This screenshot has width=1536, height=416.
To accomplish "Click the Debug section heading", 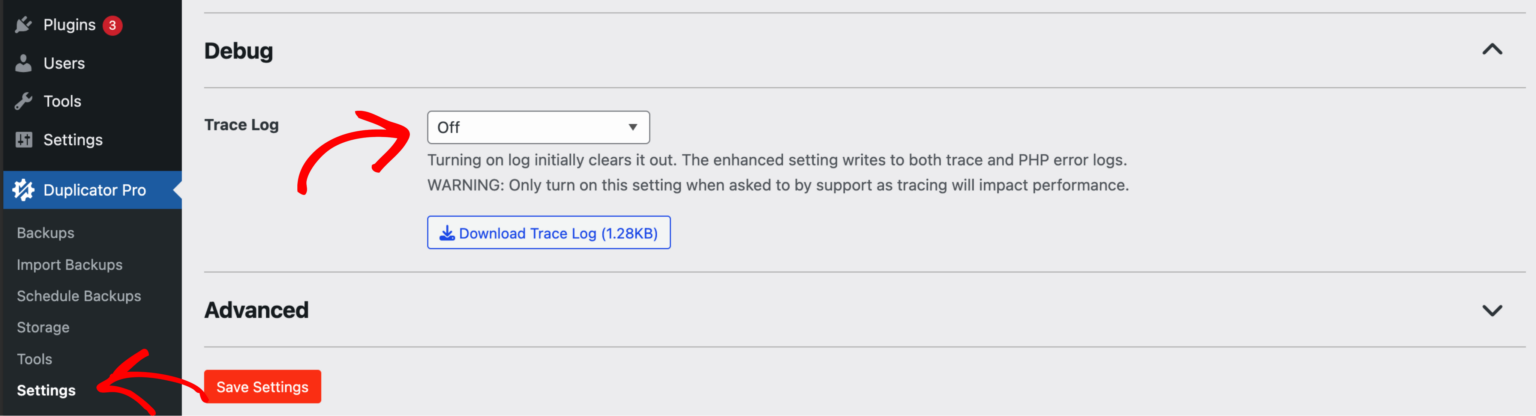I will (239, 50).
